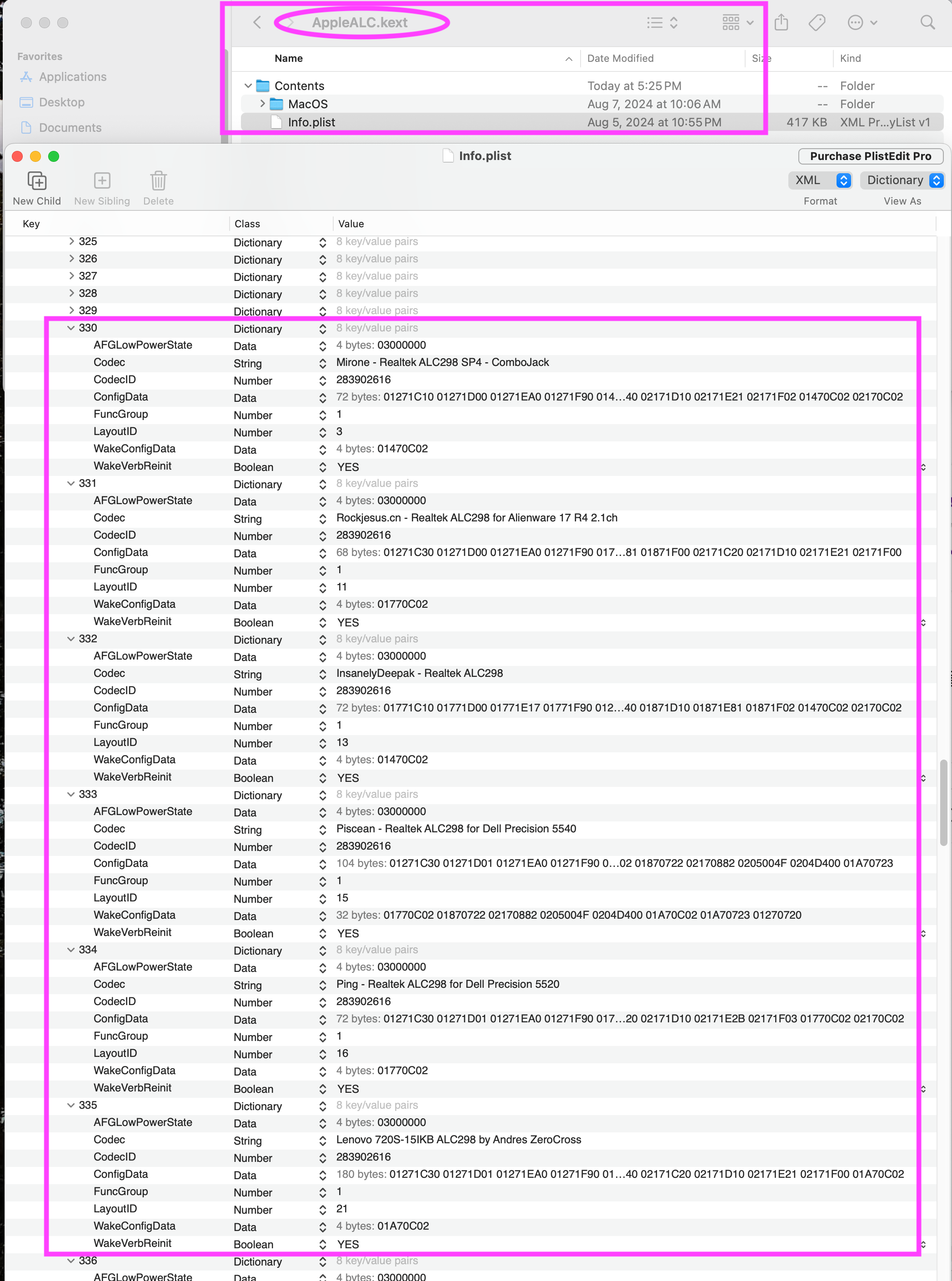Select Lenovo 720S-15IKB ALC298 codec value

459,1140
